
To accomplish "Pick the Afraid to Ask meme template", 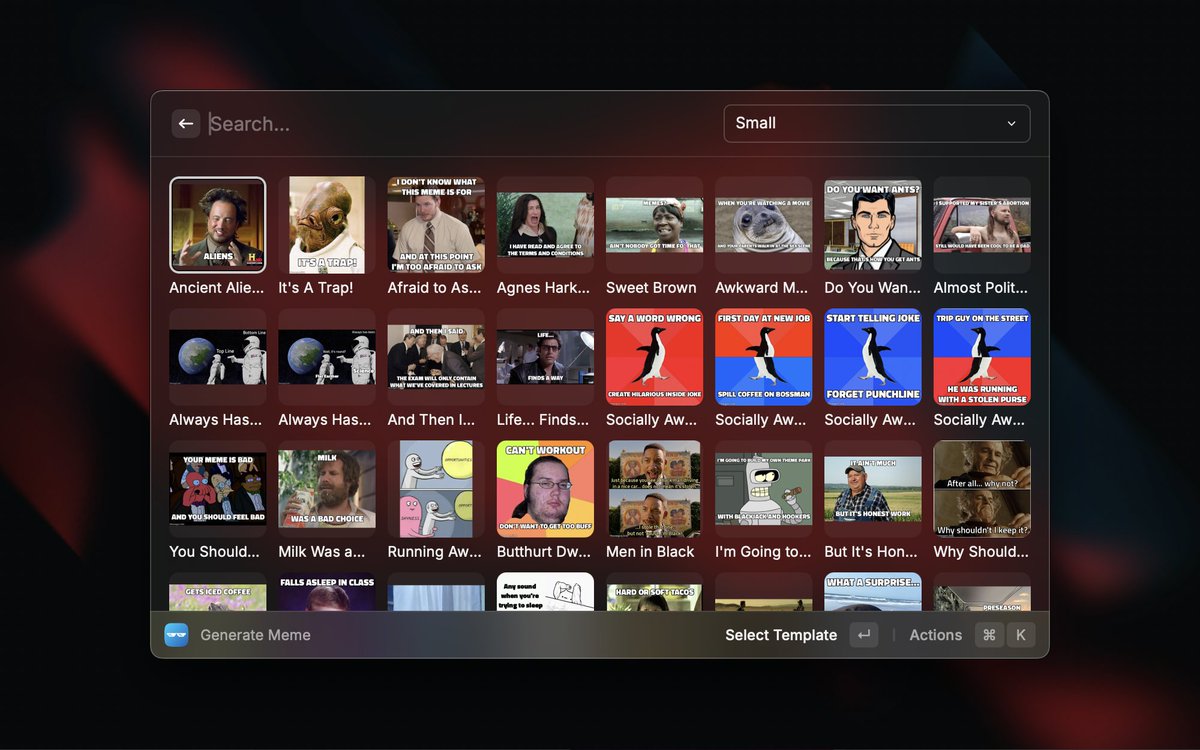I will click(x=436, y=225).
